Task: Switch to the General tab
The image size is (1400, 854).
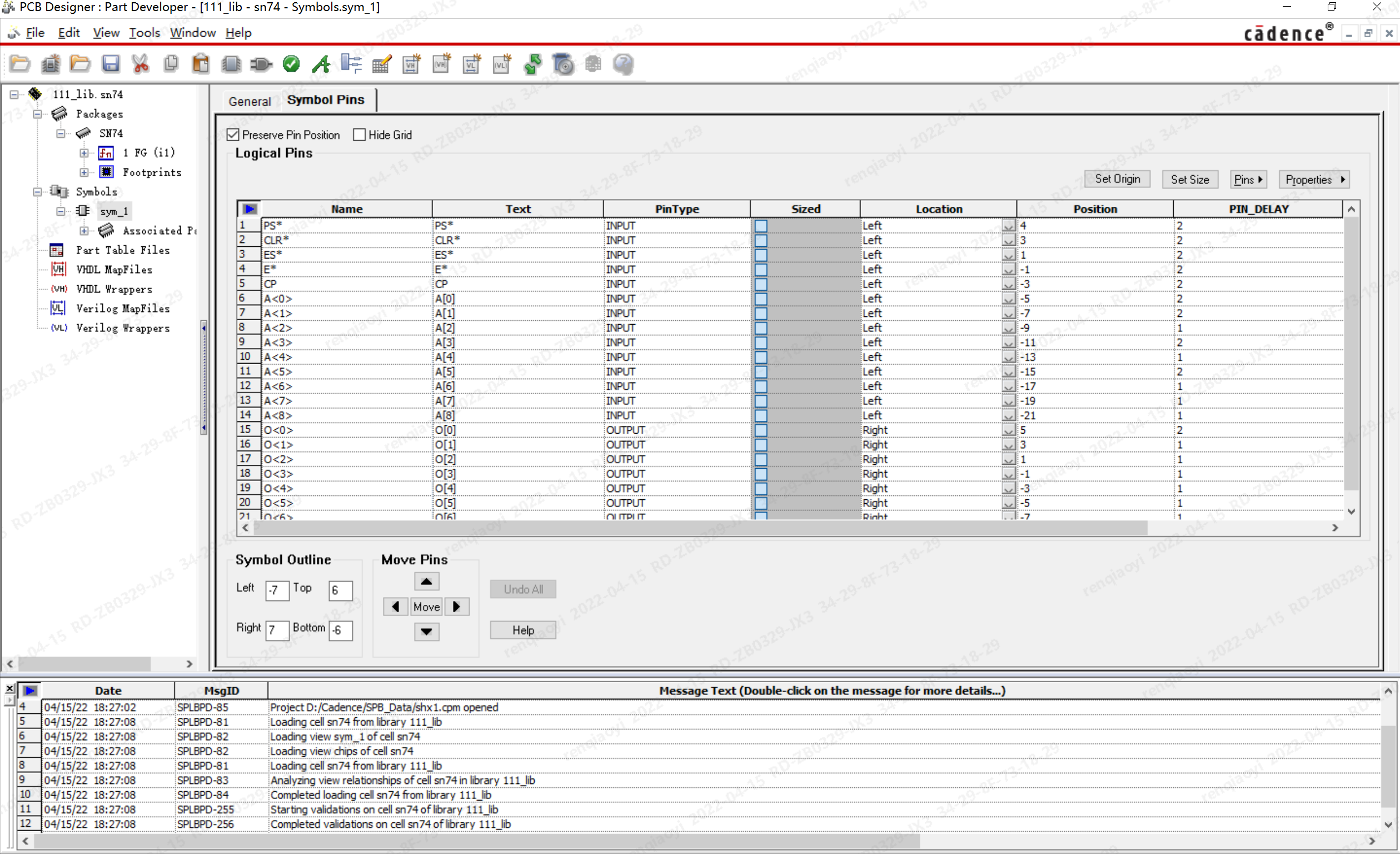Action: (x=250, y=101)
